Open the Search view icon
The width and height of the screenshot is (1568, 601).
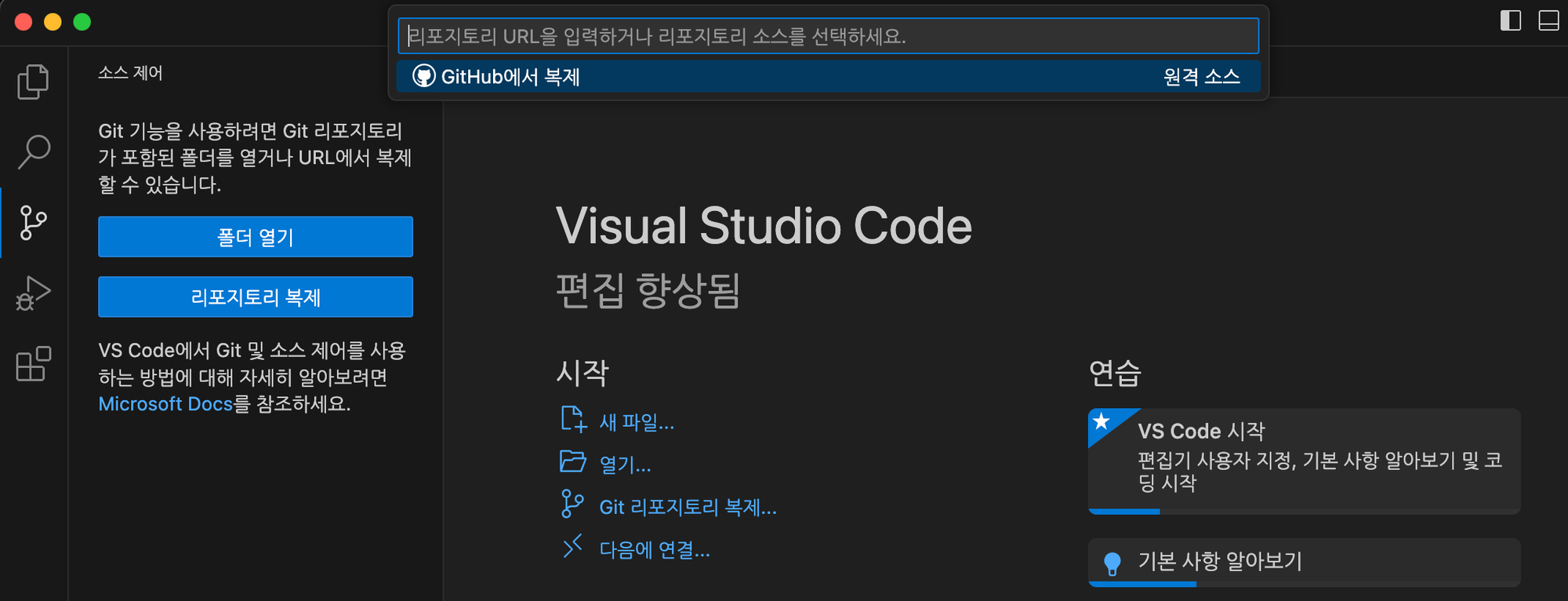tap(33, 152)
